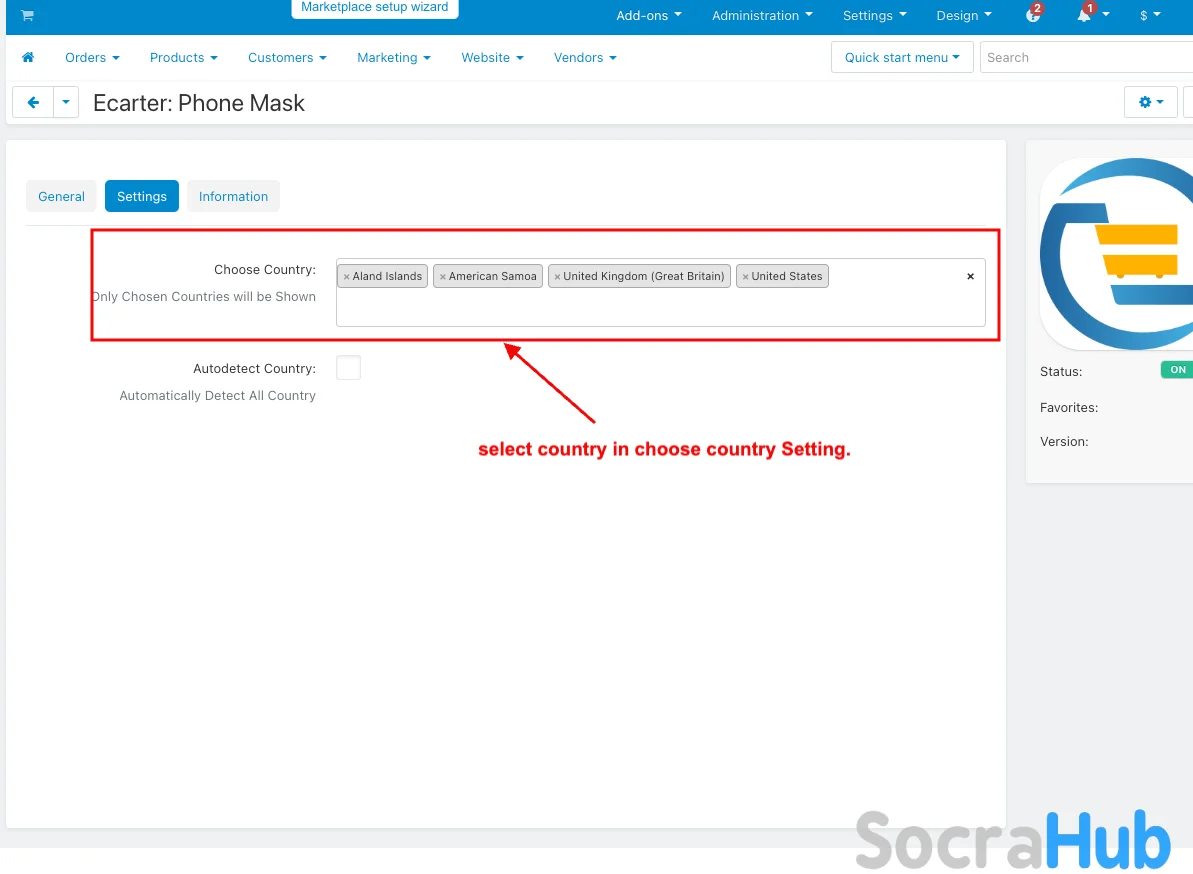This screenshot has width=1193, height=874.
Task: Open dropdown next to the back arrow
Action: (x=66, y=102)
